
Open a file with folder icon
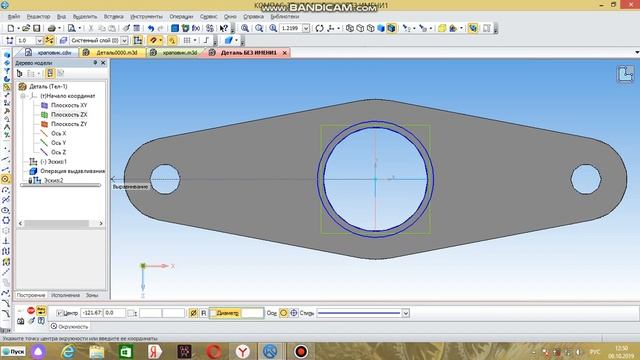click(26, 28)
